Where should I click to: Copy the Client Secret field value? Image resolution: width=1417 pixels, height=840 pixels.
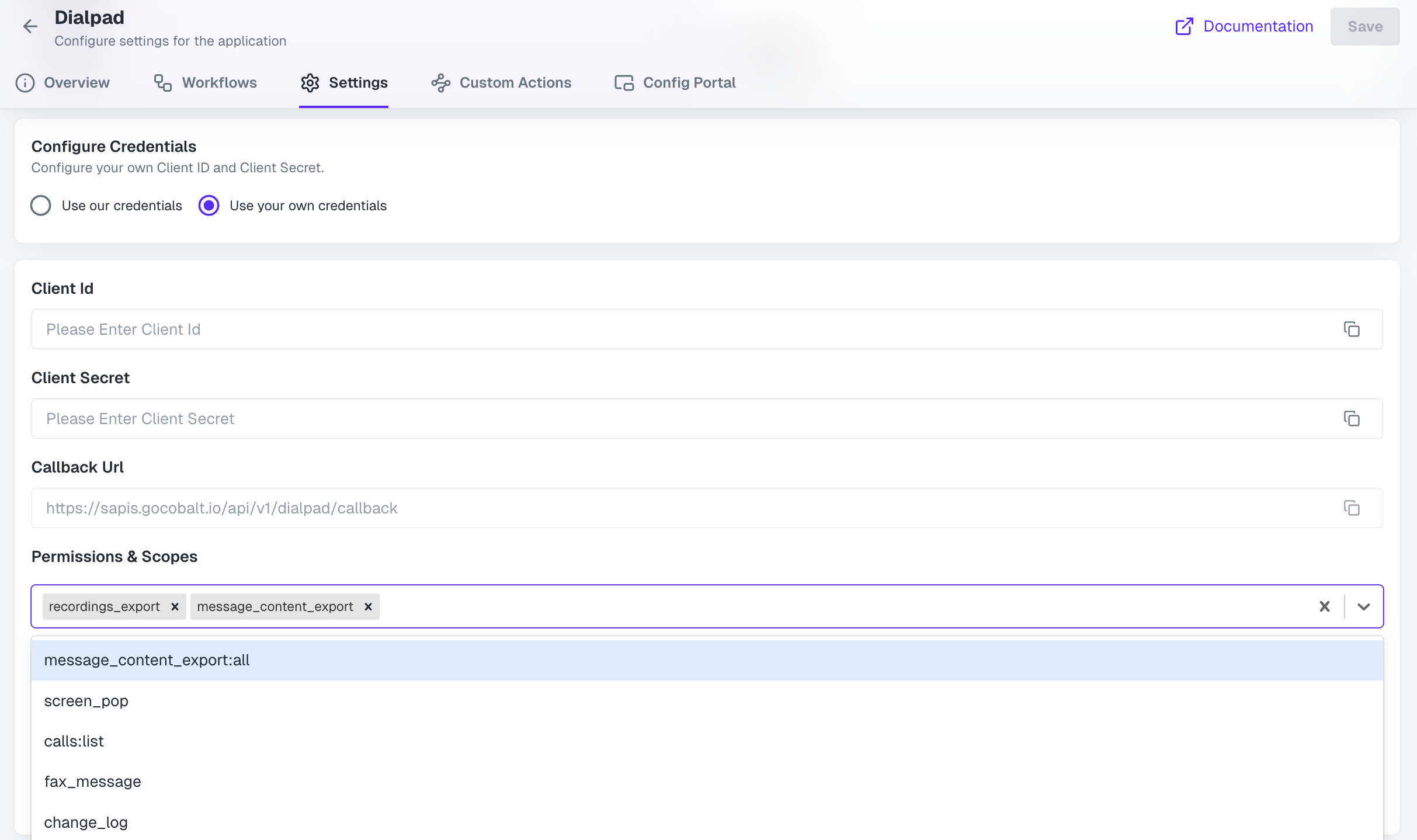(1352, 418)
